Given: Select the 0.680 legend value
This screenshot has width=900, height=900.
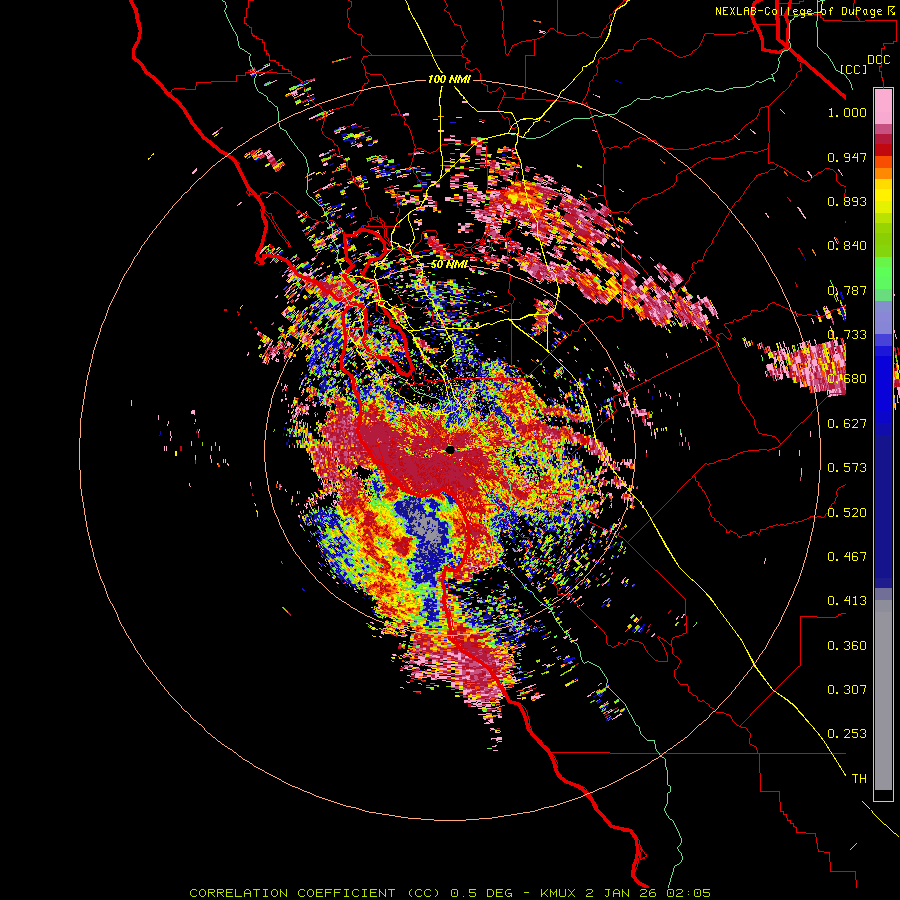Looking at the screenshot, I should click(x=847, y=379).
